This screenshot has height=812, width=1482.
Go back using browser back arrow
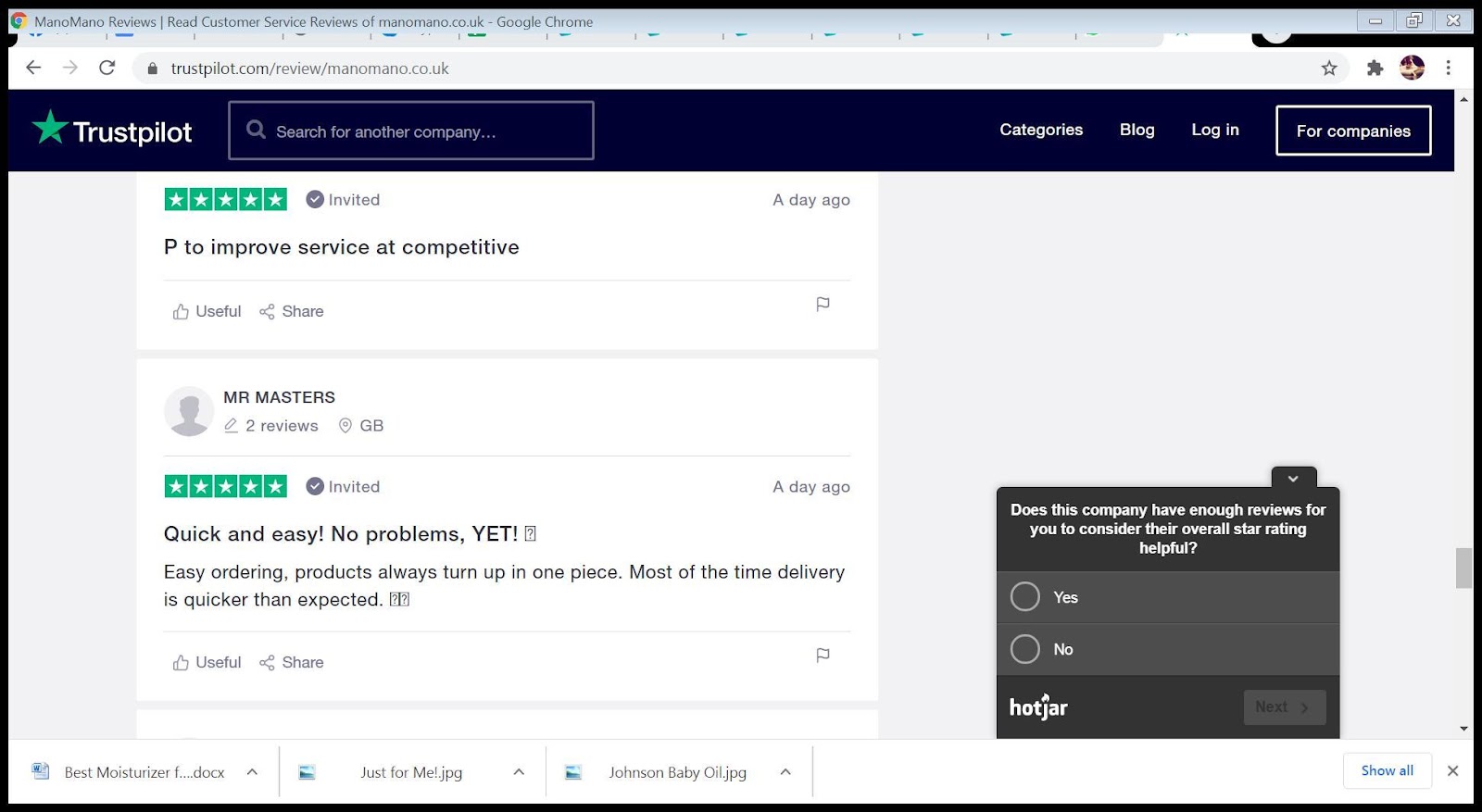coord(33,68)
